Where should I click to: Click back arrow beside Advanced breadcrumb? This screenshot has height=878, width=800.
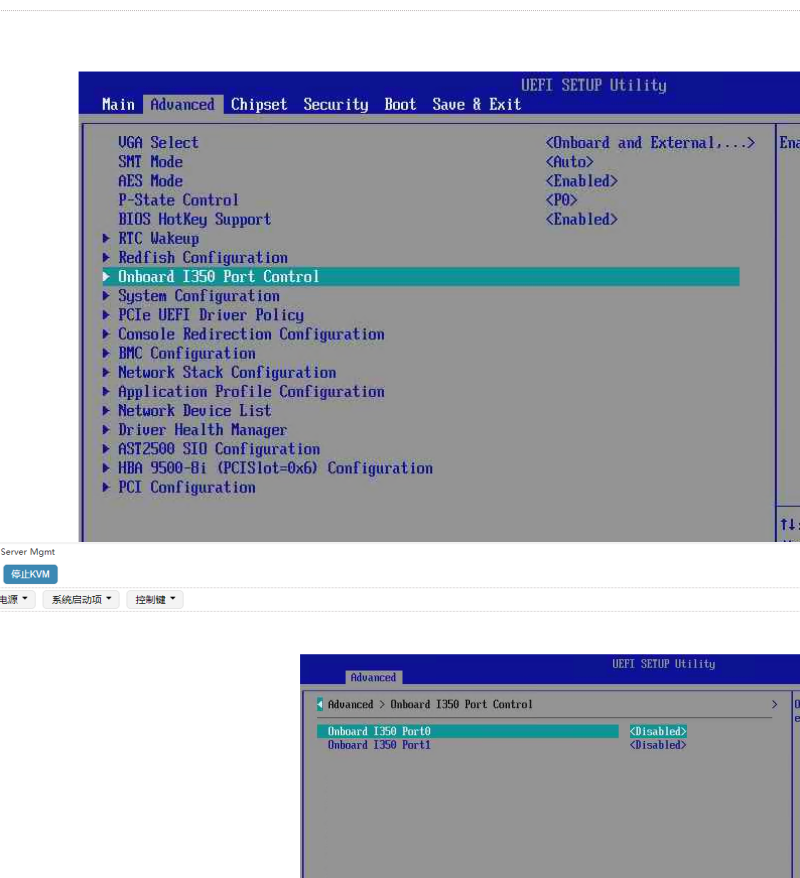[320, 704]
